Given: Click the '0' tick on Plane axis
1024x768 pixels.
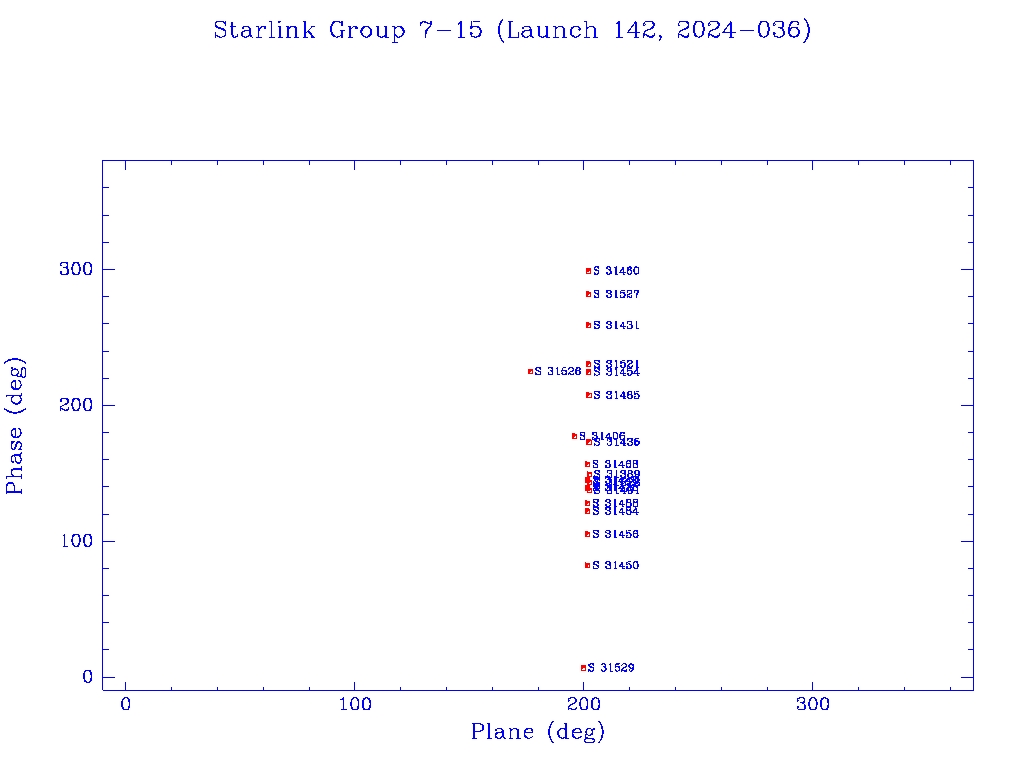Looking at the screenshot, I should click(x=125, y=705).
